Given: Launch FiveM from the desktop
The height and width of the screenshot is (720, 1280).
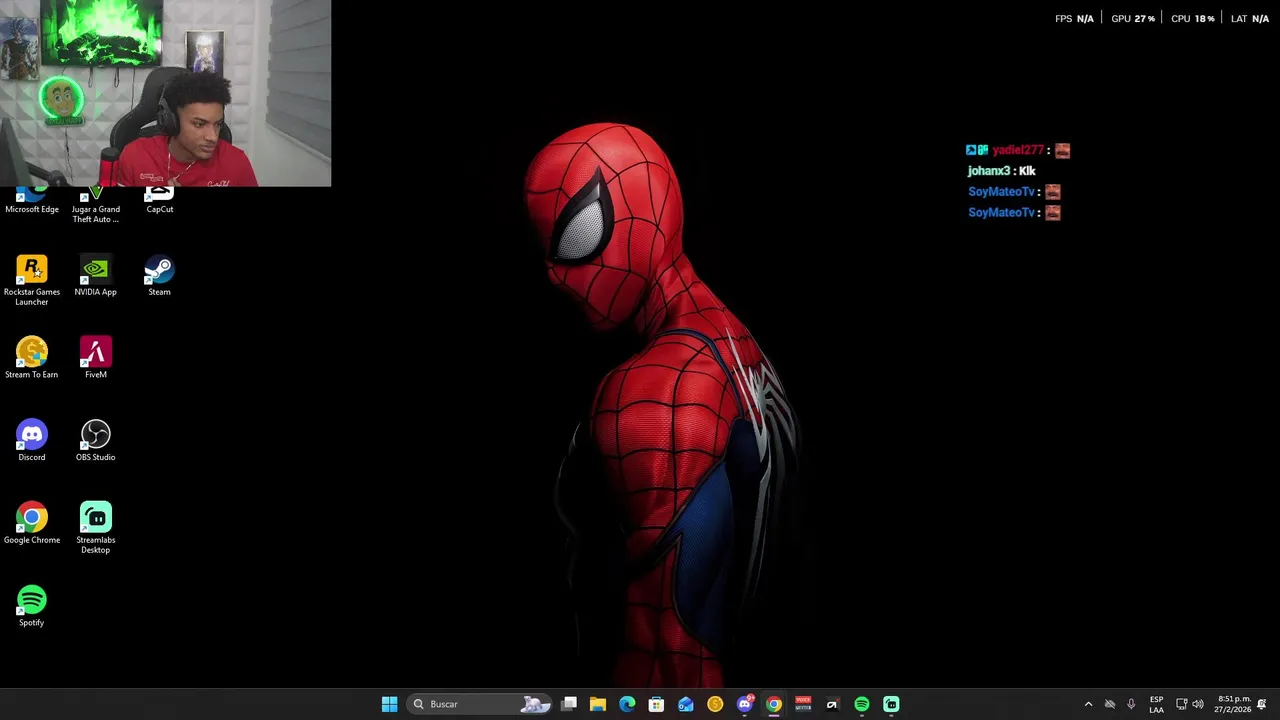Looking at the screenshot, I should coord(95,358).
